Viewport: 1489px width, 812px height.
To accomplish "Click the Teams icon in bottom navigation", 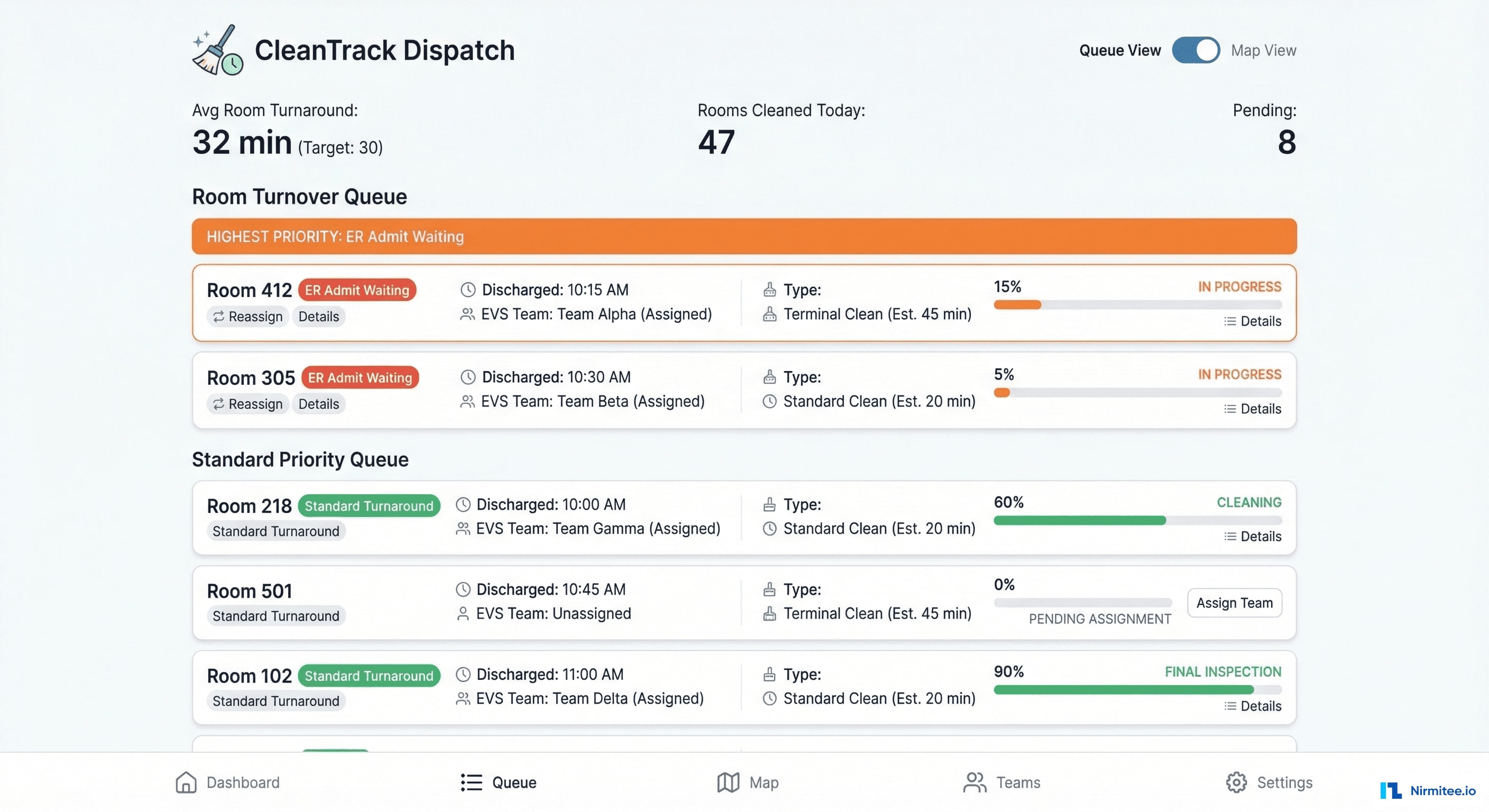I will (975, 782).
